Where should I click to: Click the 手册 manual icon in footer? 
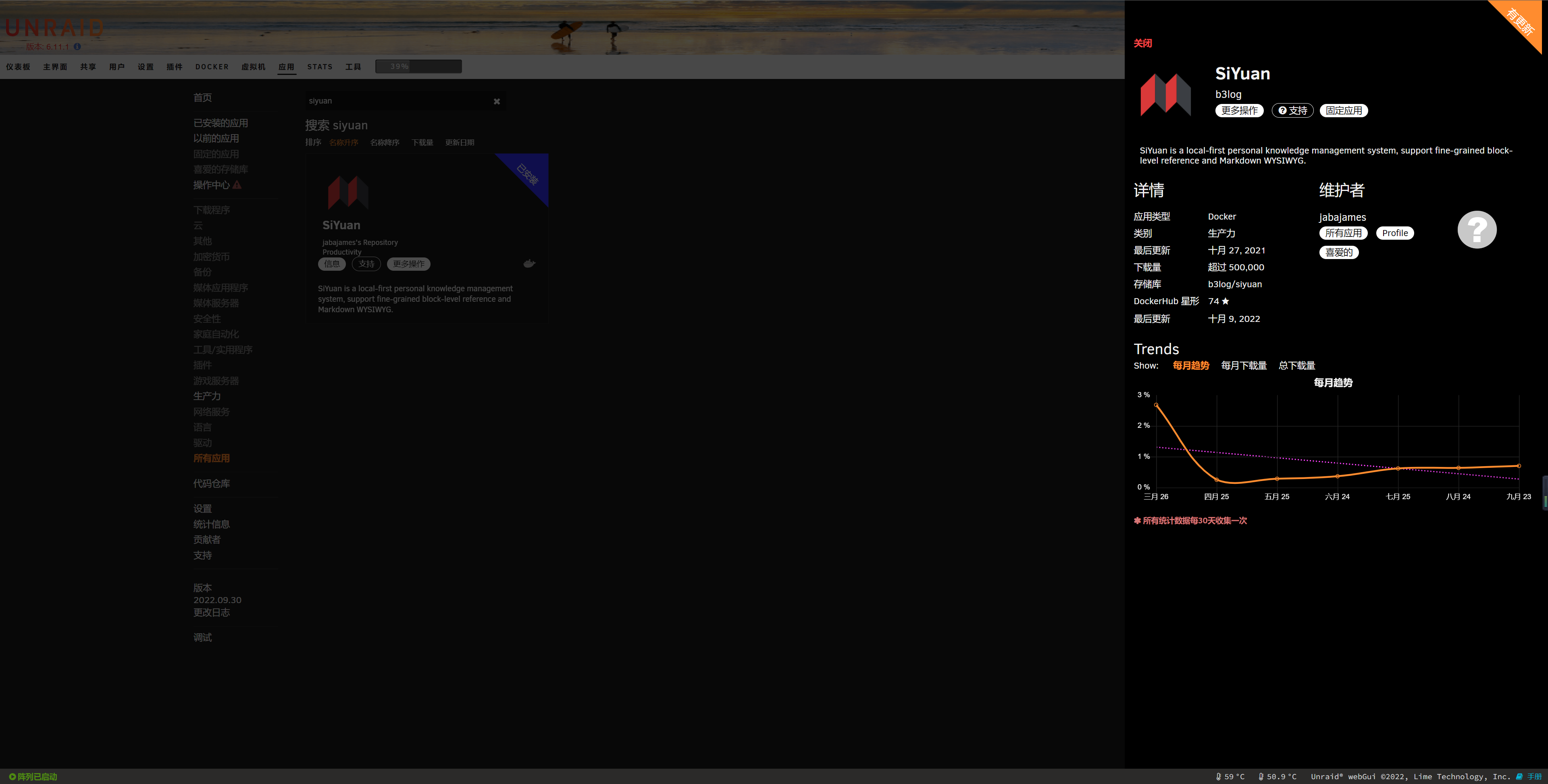tap(1519, 776)
